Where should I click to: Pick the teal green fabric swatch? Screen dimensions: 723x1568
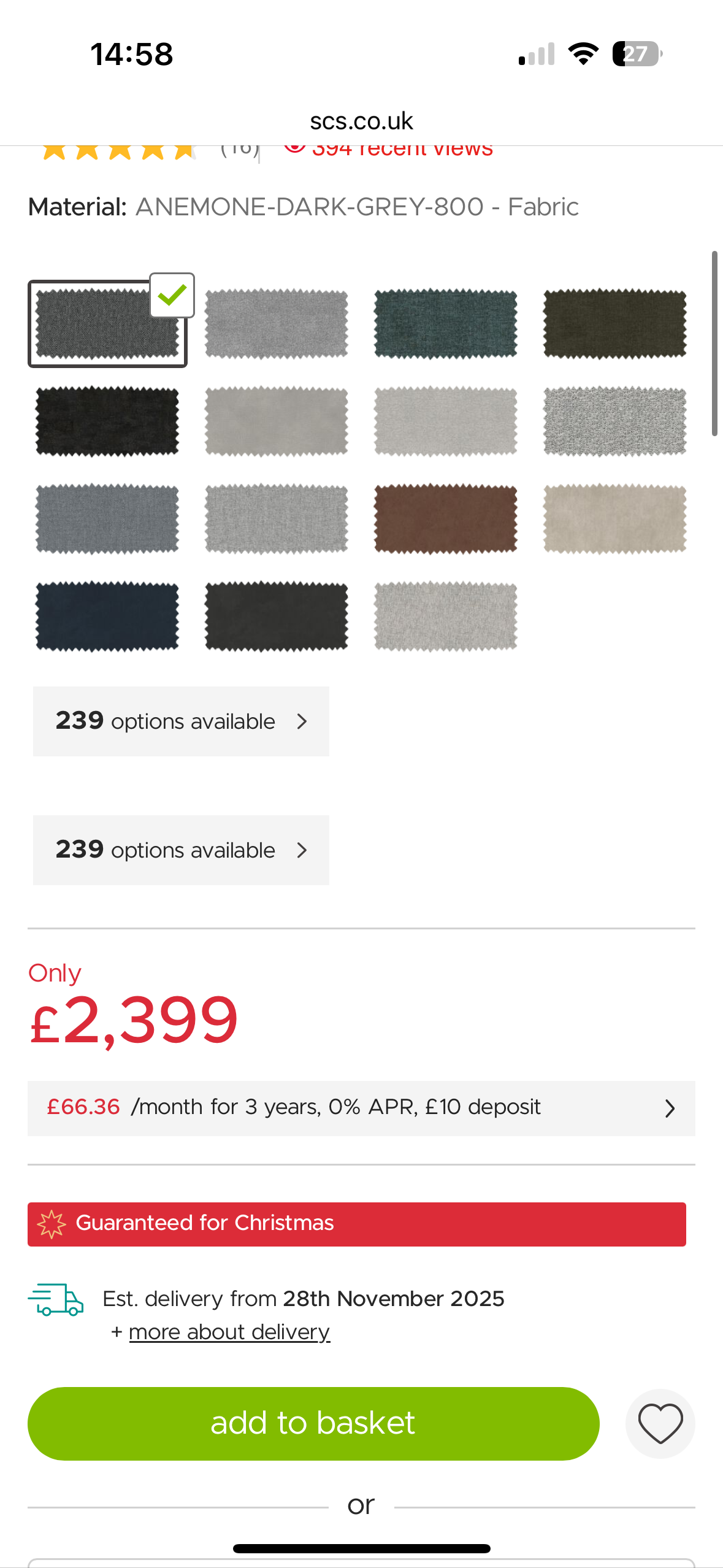point(446,324)
